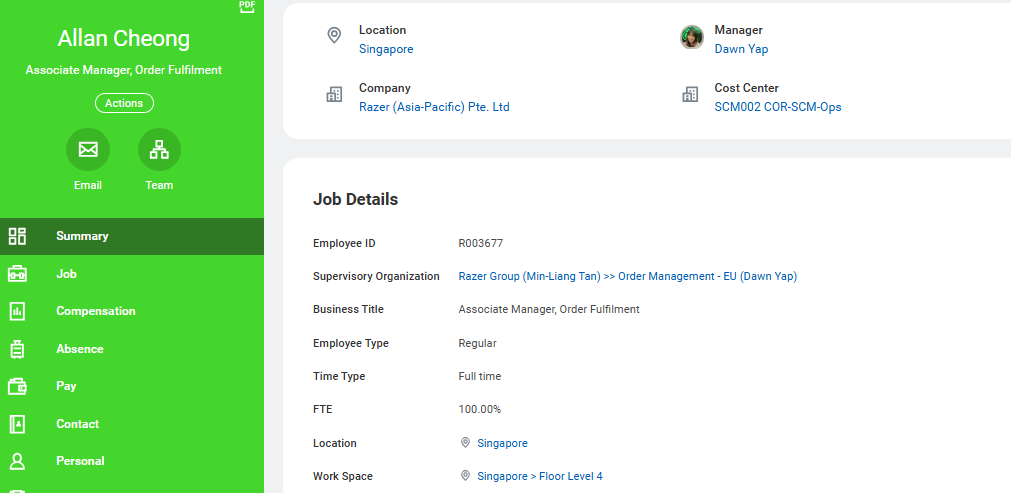Click the Company label in header card

pyautogui.click(x=385, y=88)
